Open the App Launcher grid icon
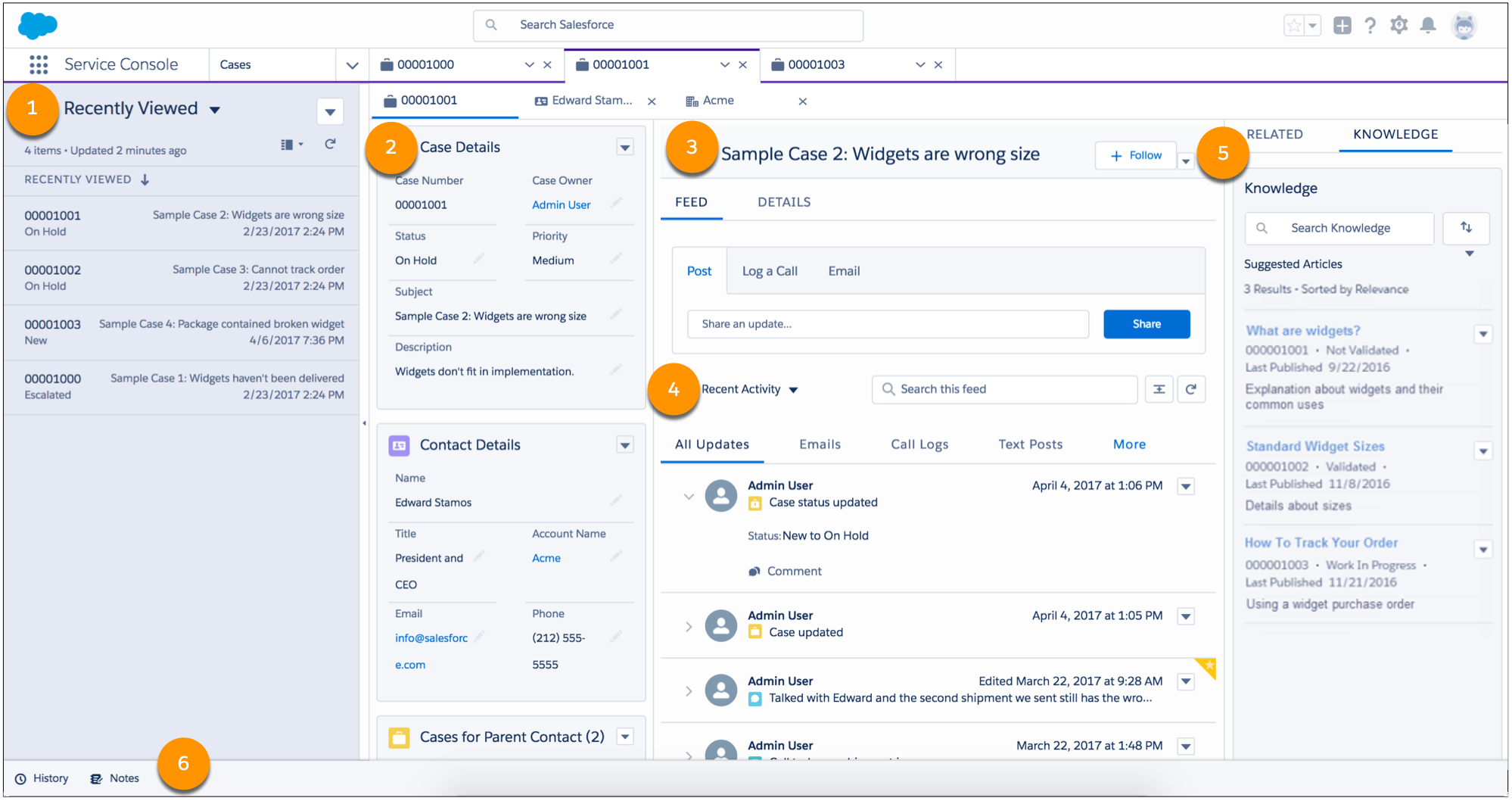1512x801 pixels. tap(39, 65)
